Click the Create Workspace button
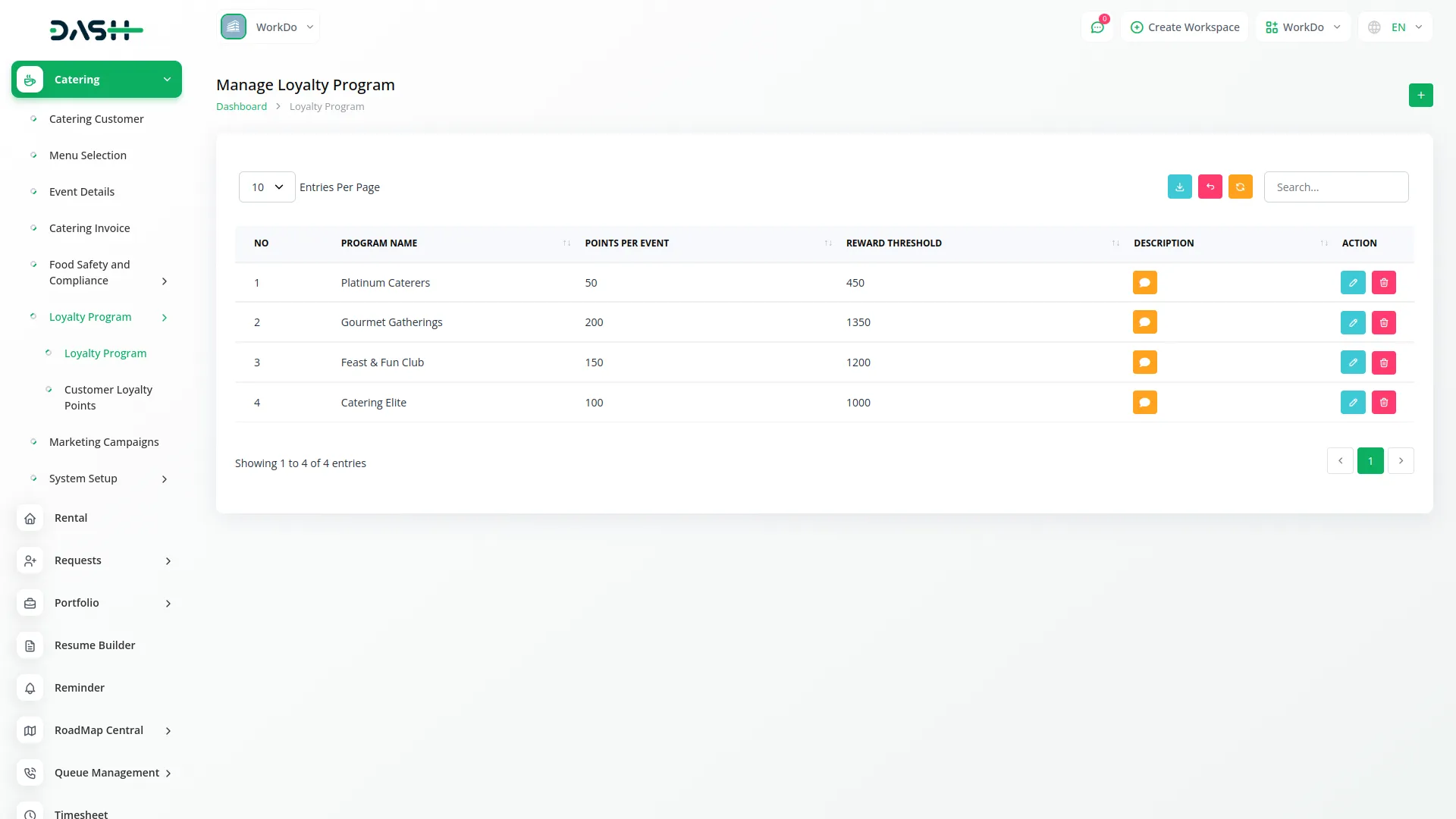 click(x=1185, y=27)
